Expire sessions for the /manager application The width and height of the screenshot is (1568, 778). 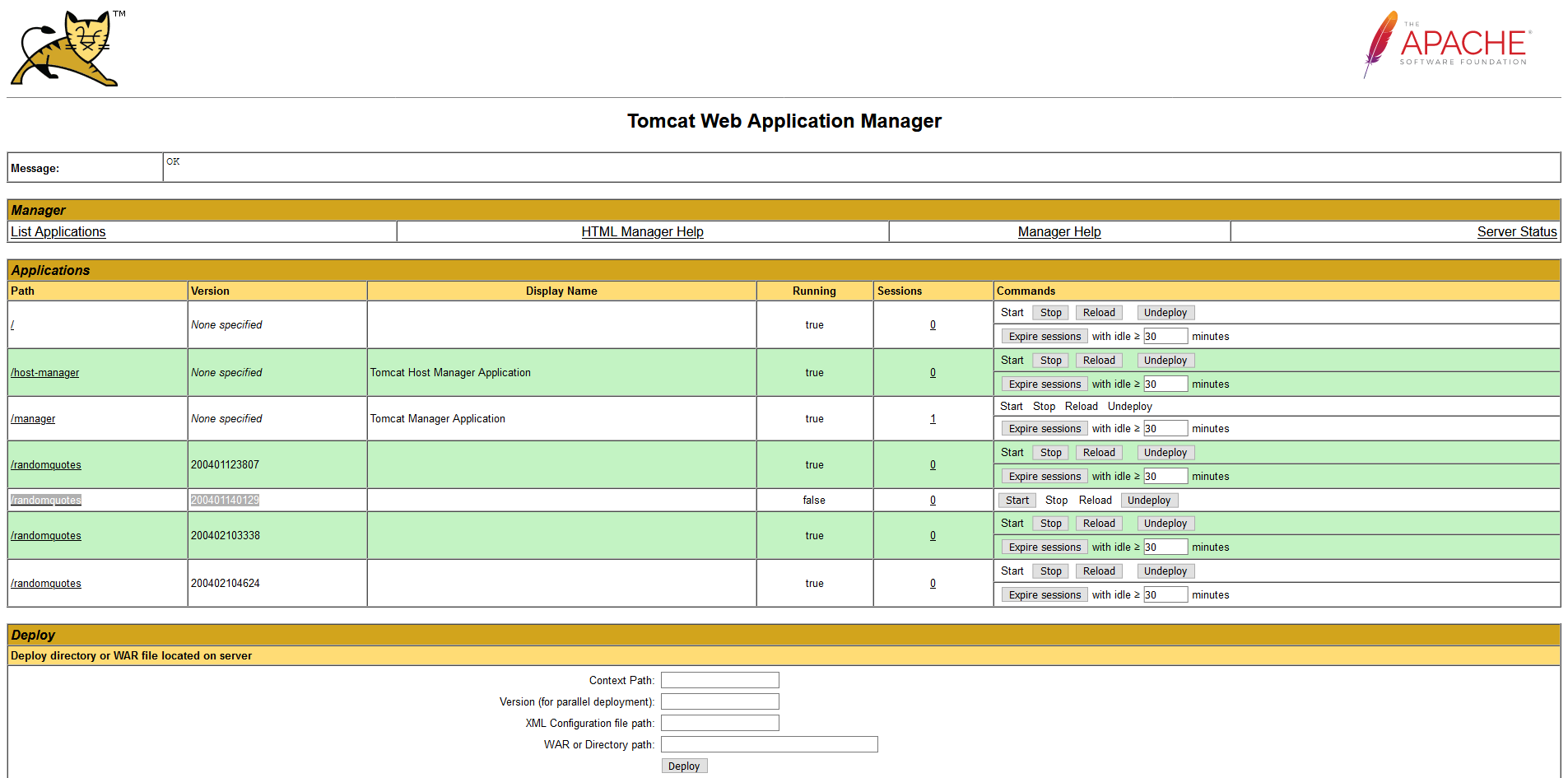[1045, 429]
